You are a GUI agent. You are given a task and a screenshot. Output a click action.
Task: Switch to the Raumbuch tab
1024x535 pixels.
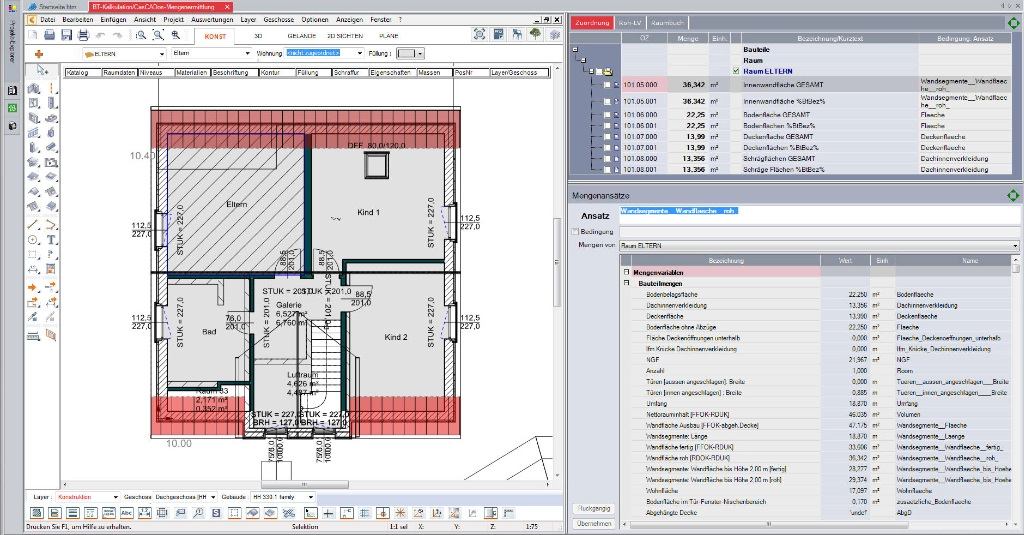[x=669, y=22]
